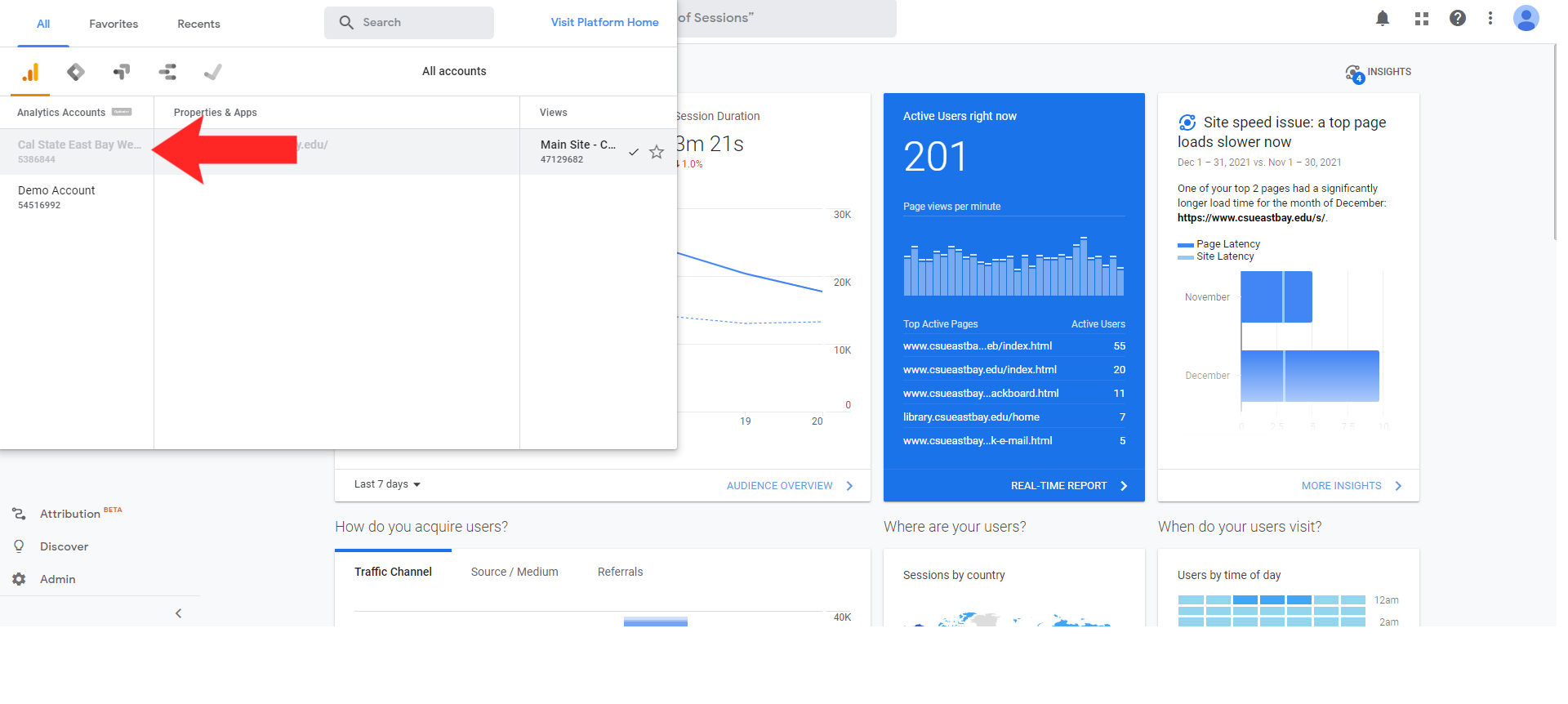The image size is (1568, 704).
Task: Click the index.html row with 55 users
Action: pos(1014,346)
